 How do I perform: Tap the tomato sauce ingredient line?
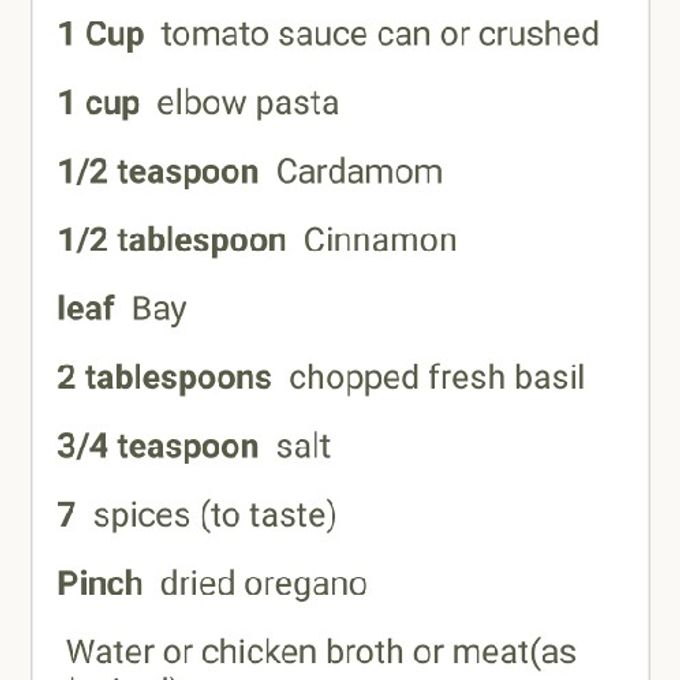[328, 34]
